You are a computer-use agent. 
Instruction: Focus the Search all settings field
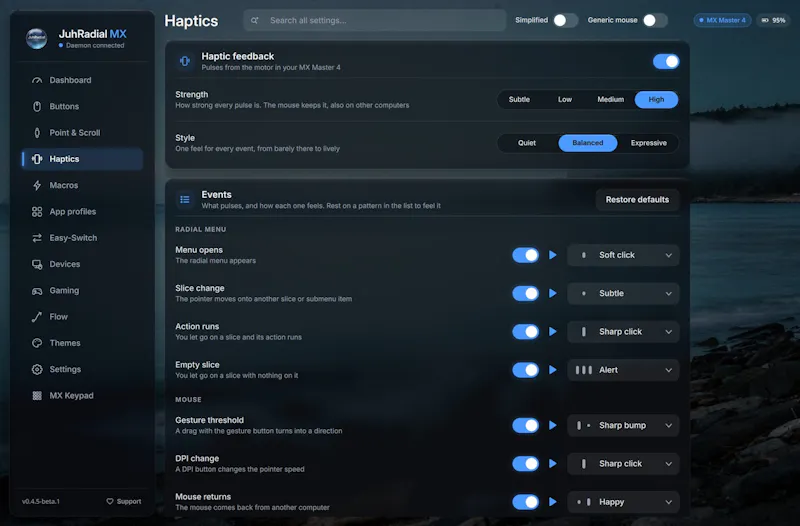(x=374, y=20)
